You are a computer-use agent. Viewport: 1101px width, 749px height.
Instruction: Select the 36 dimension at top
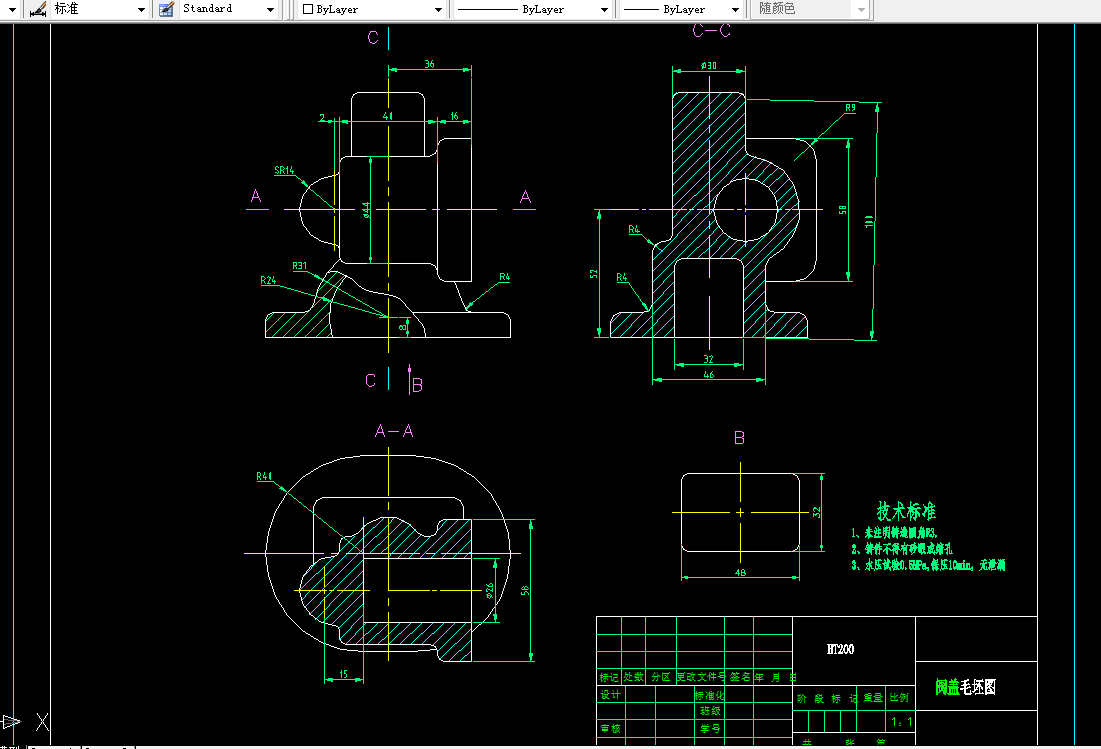click(x=429, y=64)
